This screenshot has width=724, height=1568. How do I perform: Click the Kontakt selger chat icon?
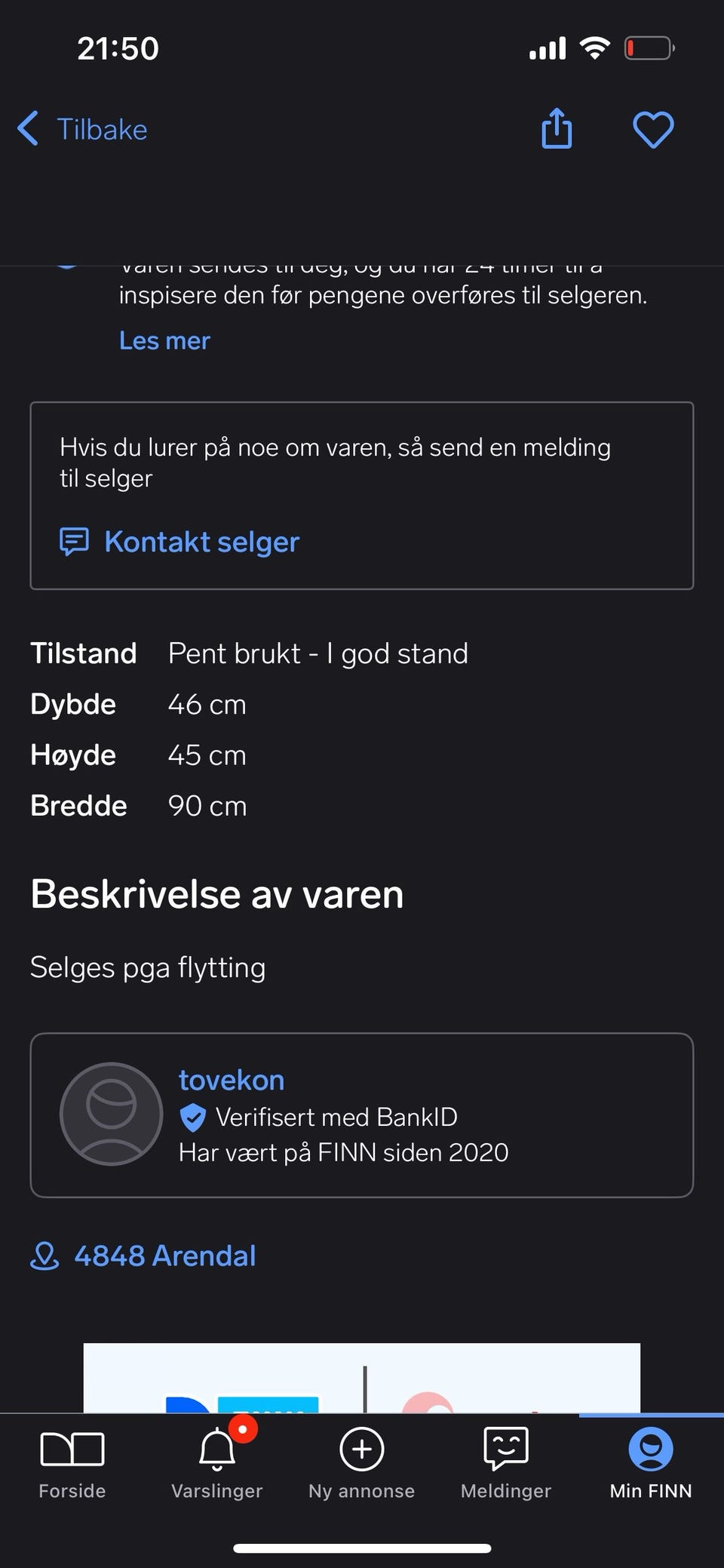(74, 542)
